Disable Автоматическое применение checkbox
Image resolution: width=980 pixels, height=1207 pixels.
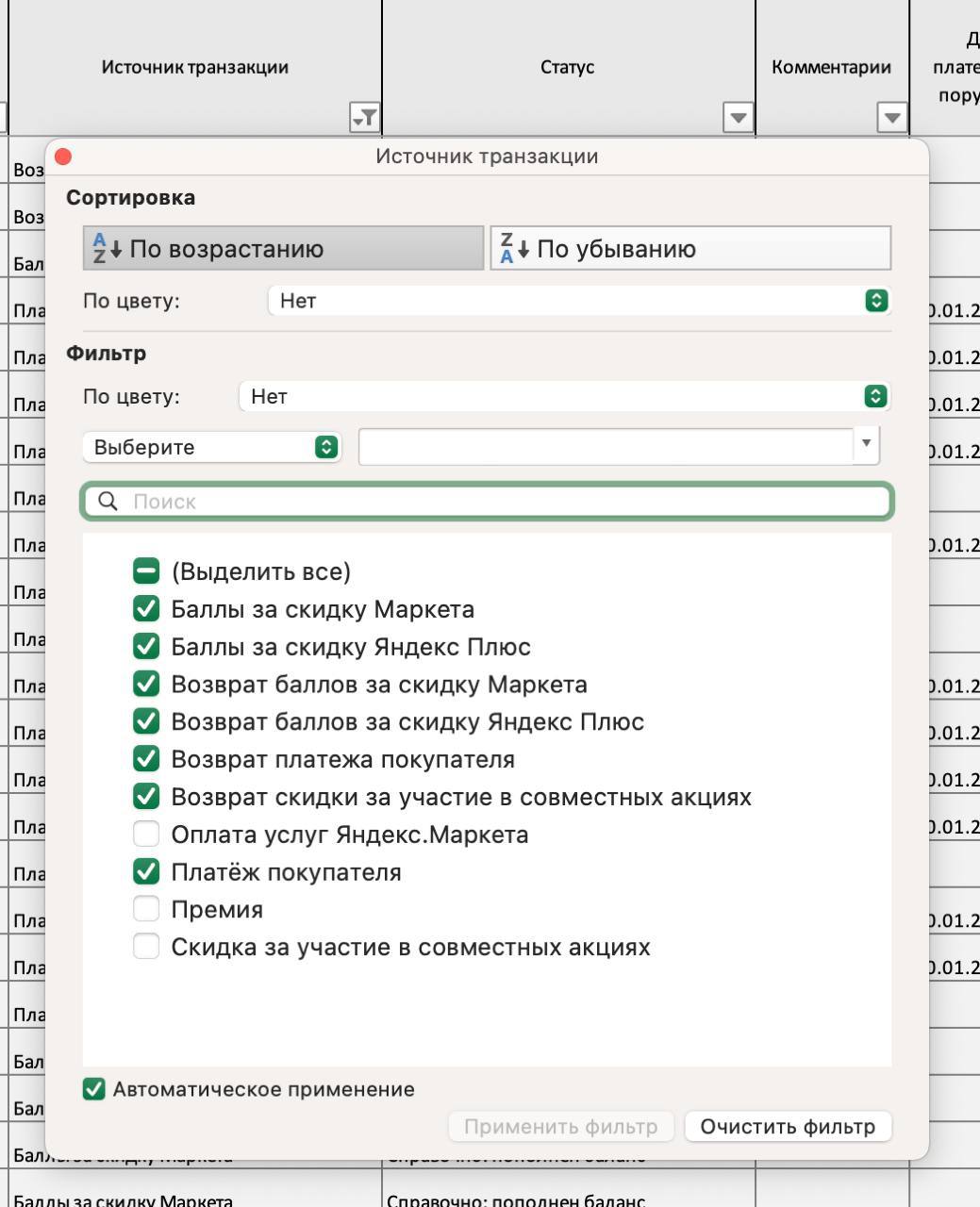tap(94, 1090)
